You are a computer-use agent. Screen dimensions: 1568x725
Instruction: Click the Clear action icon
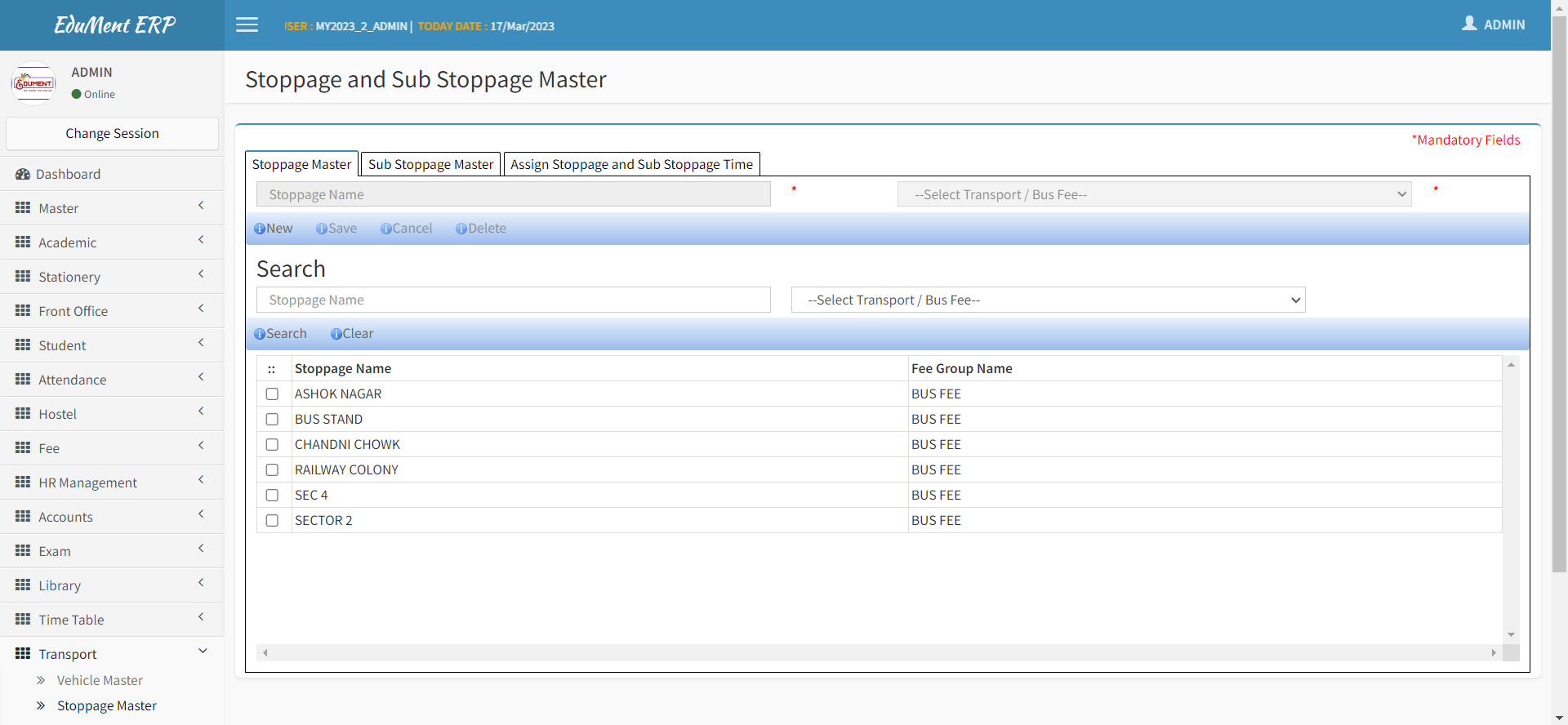(336, 335)
